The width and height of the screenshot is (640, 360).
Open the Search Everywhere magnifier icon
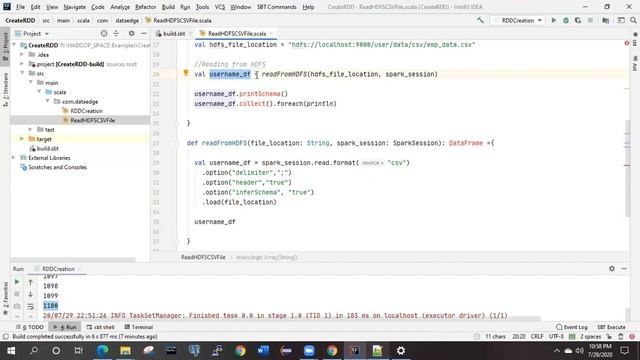click(633, 20)
